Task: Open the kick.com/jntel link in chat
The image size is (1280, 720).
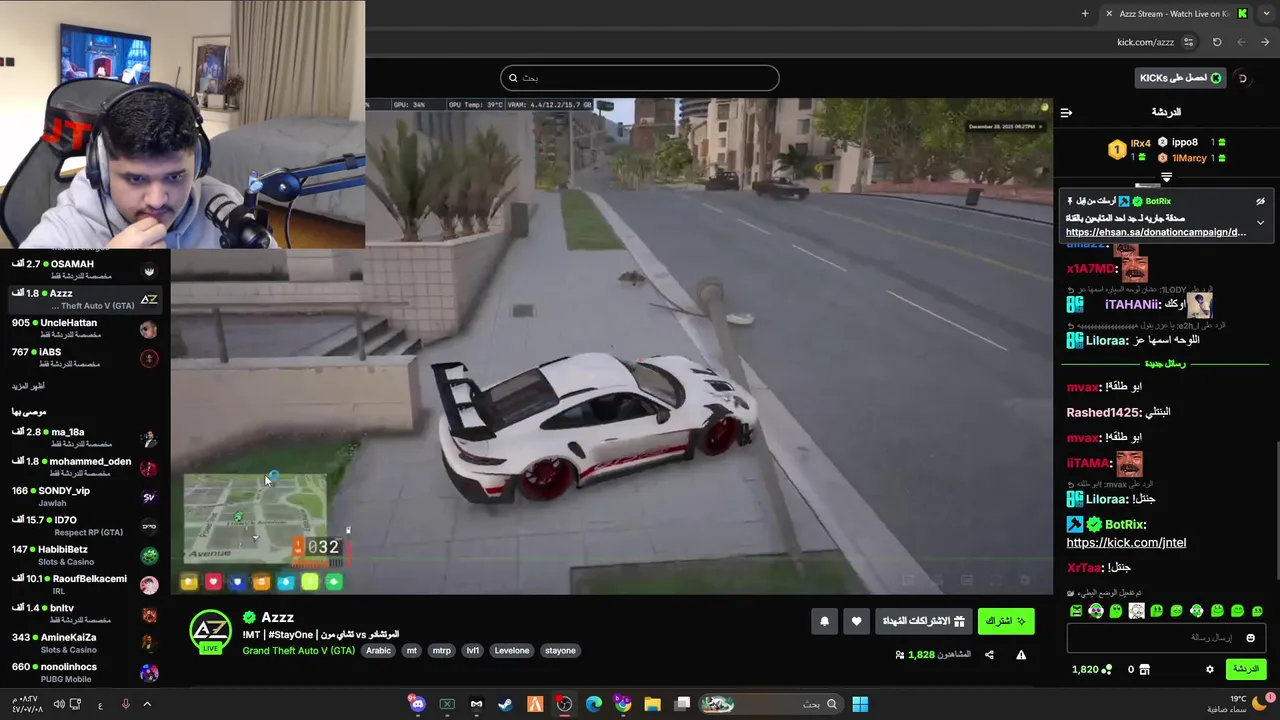Action: click(x=1126, y=543)
